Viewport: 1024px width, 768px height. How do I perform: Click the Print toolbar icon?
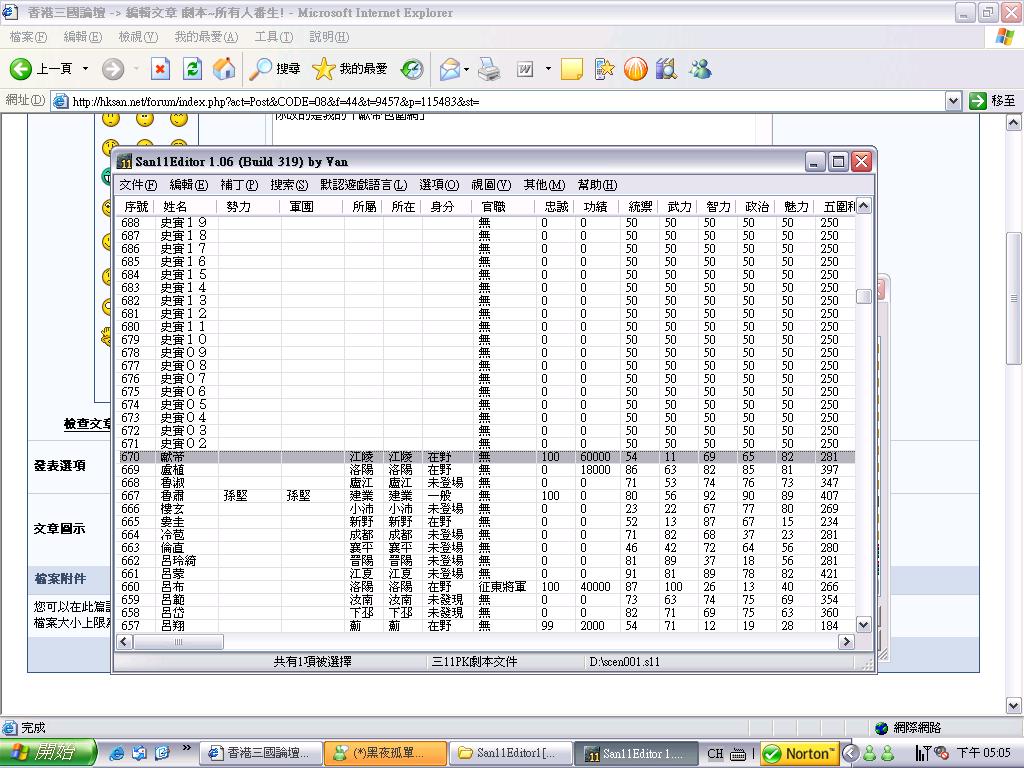pyautogui.click(x=489, y=69)
